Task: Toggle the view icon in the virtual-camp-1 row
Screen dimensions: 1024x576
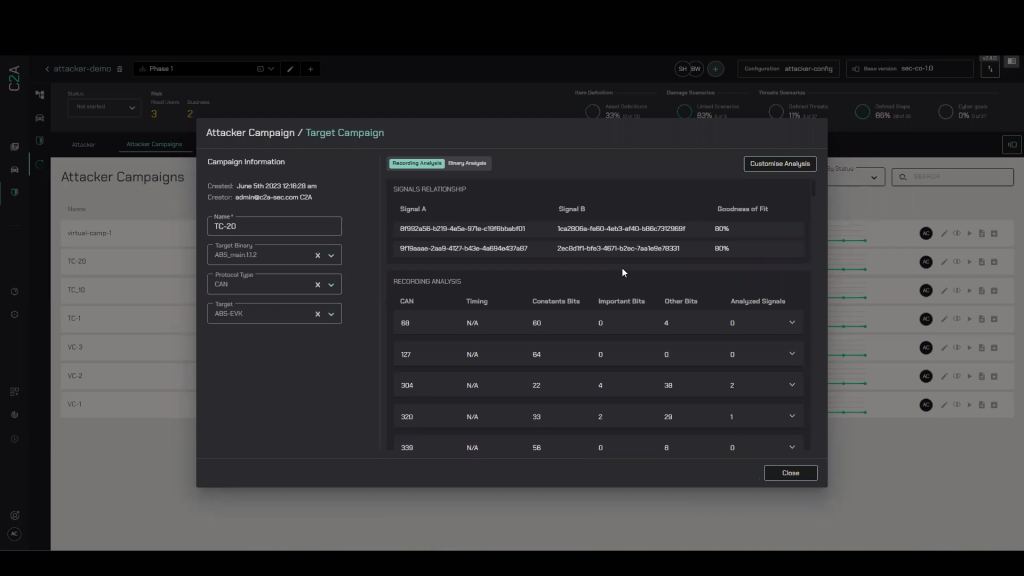Action: coord(957,233)
